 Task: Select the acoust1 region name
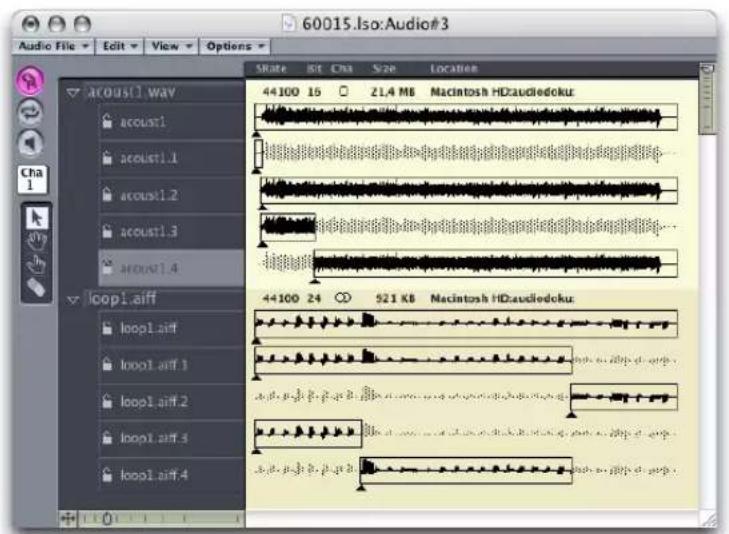point(143,122)
